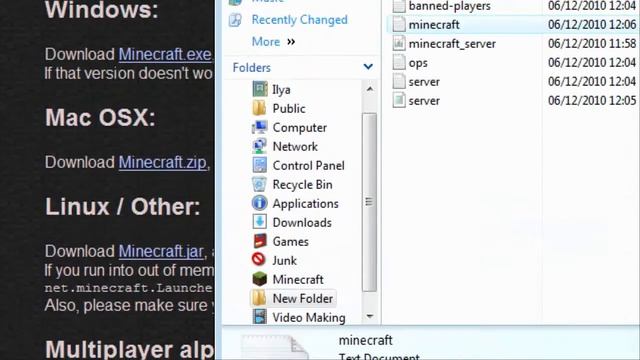This screenshot has height=360, width=640.
Task: Click the Junk prohibited-sign icon
Action: (259, 260)
